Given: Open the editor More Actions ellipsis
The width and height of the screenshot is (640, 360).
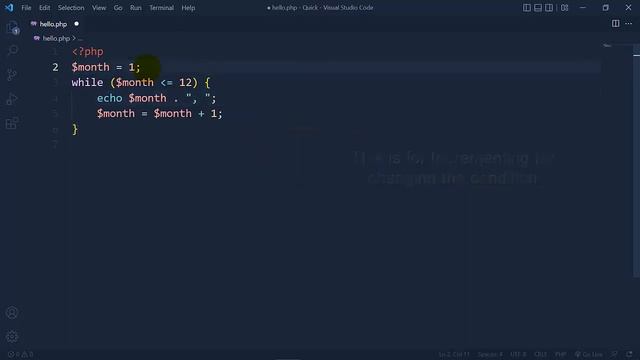Looking at the screenshot, I should (x=629, y=24).
